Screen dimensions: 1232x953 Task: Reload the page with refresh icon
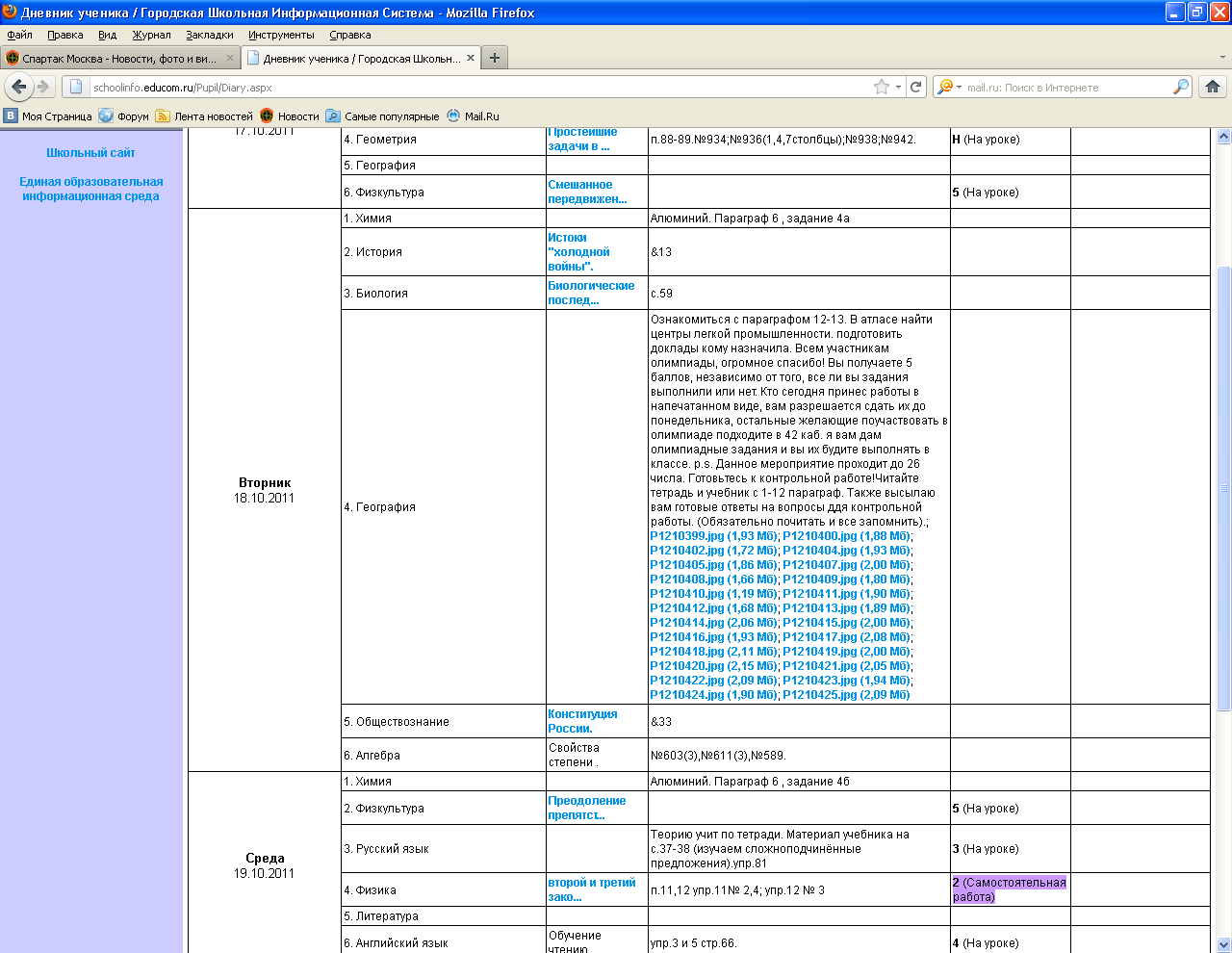coord(916,87)
